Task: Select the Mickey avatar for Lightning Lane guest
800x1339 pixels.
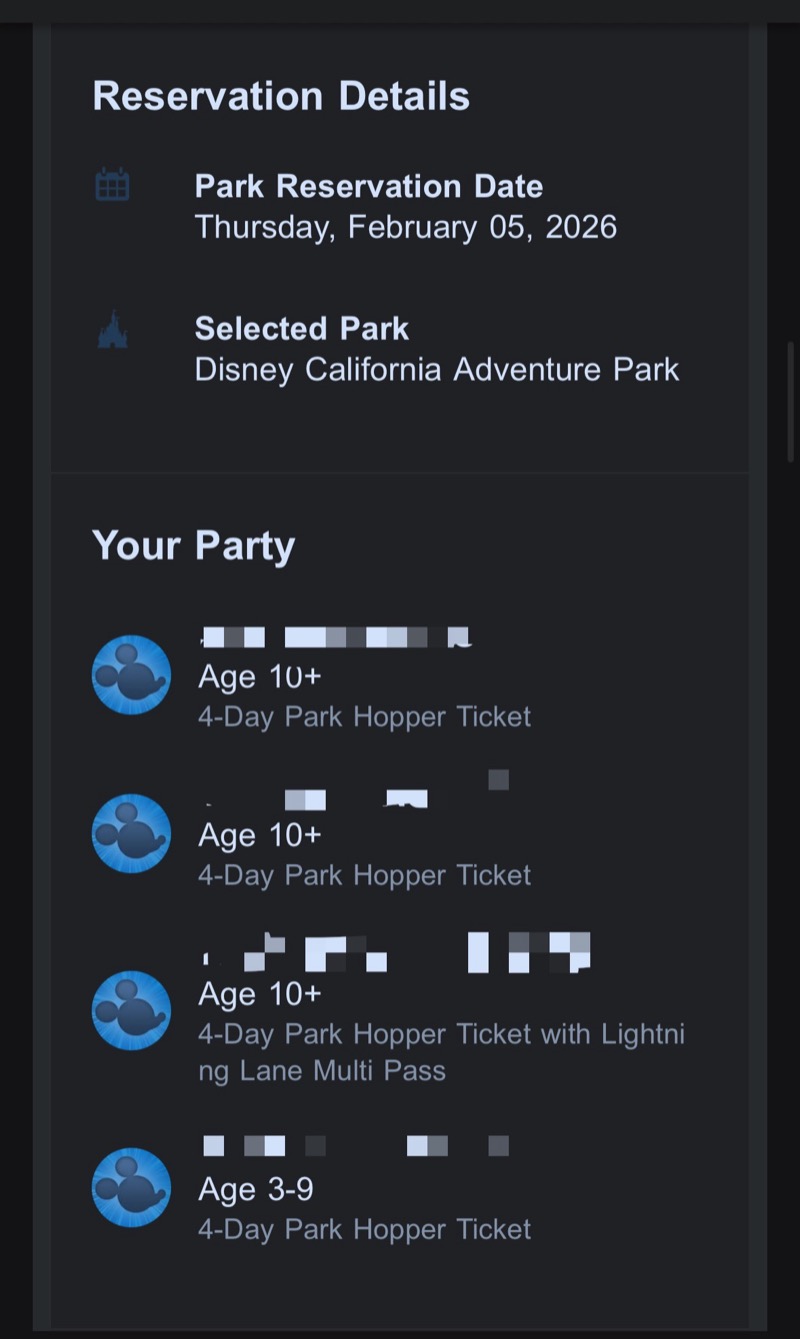Action: pos(131,1010)
